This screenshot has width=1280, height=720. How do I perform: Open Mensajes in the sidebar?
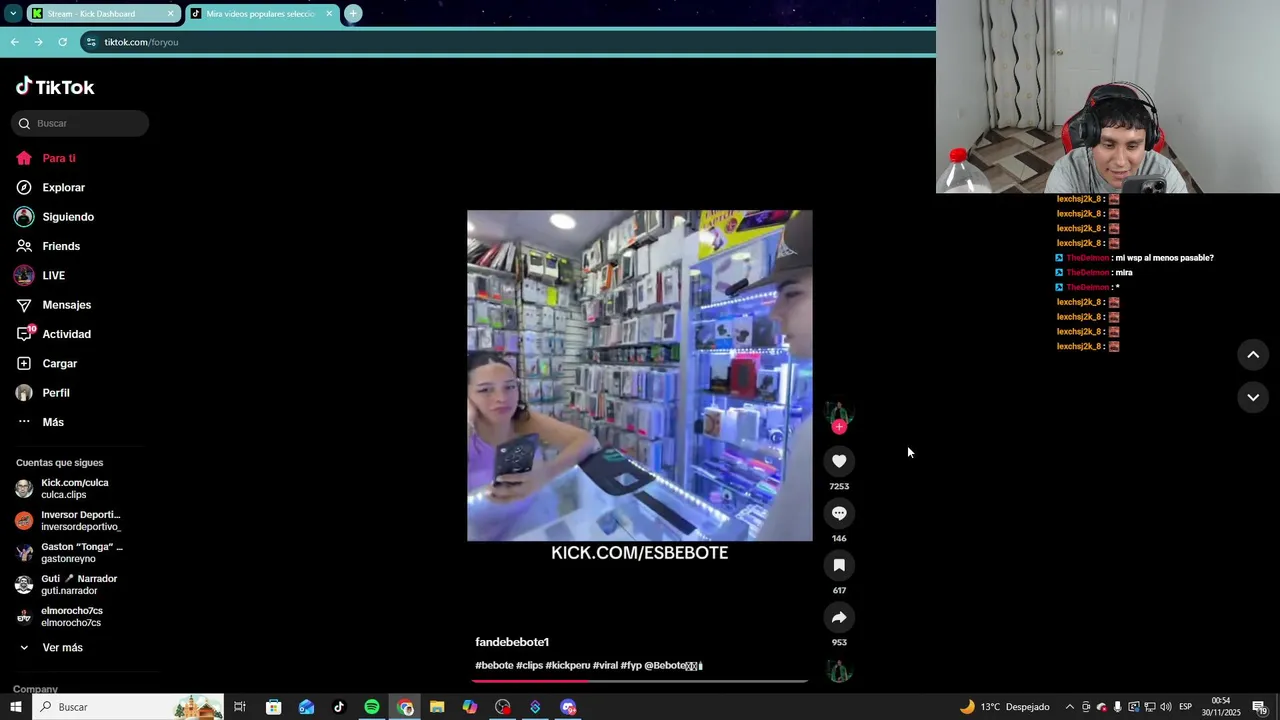point(53,305)
